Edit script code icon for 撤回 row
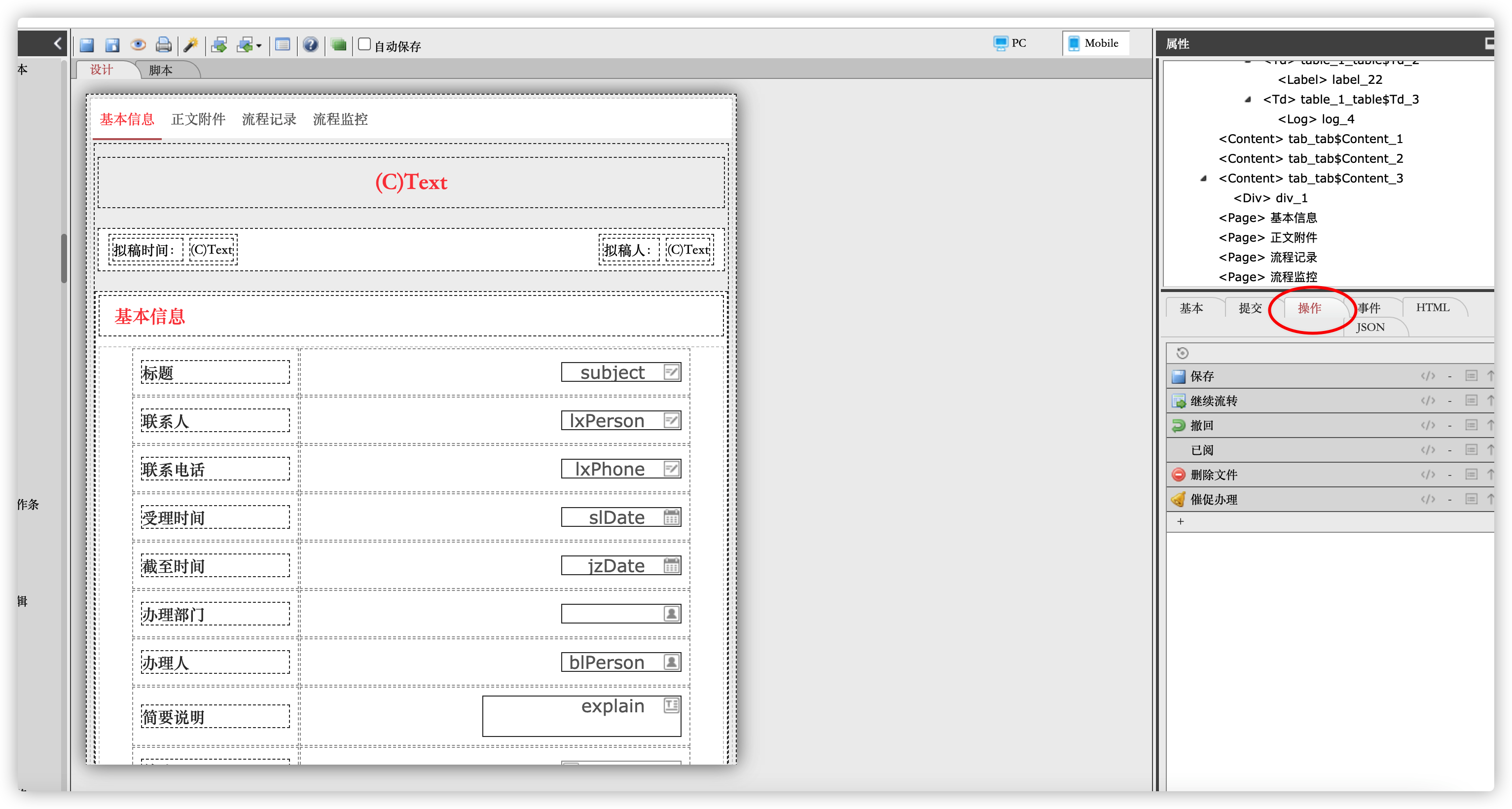 coord(1428,426)
